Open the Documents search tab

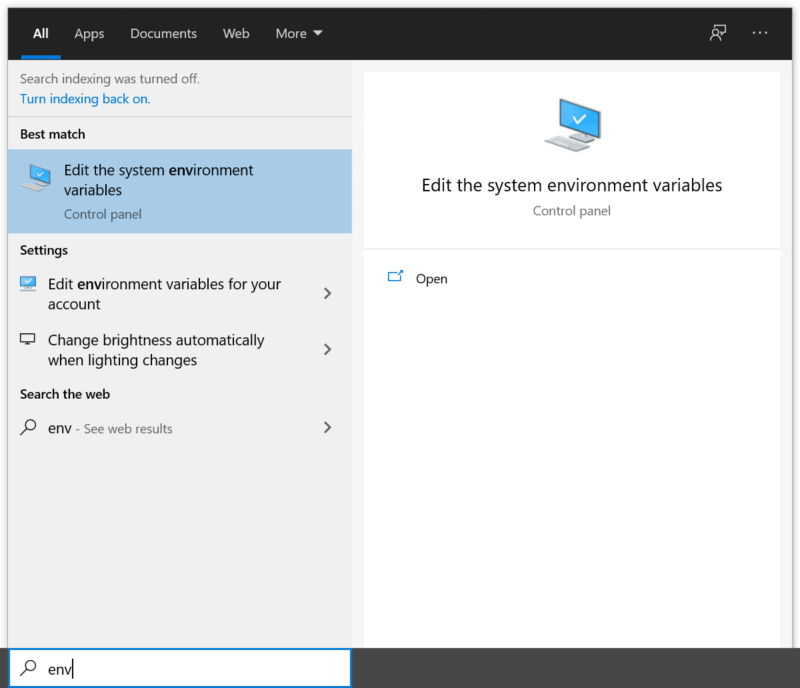[x=163, y=34]
